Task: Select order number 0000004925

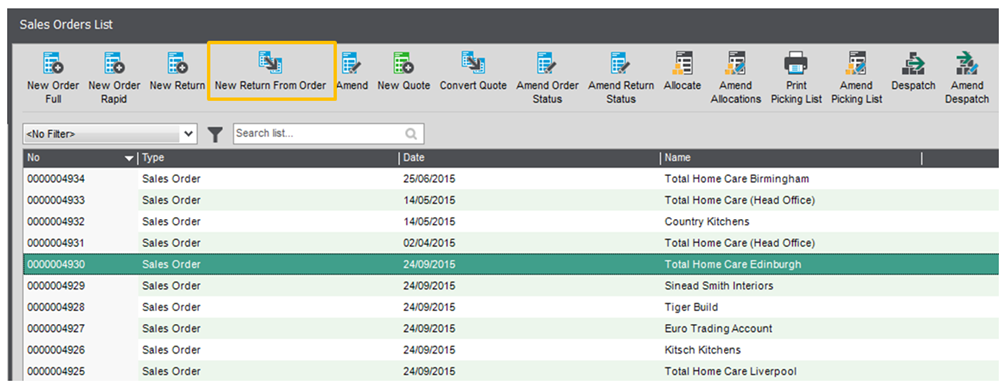Action: (x=56, y=371)
